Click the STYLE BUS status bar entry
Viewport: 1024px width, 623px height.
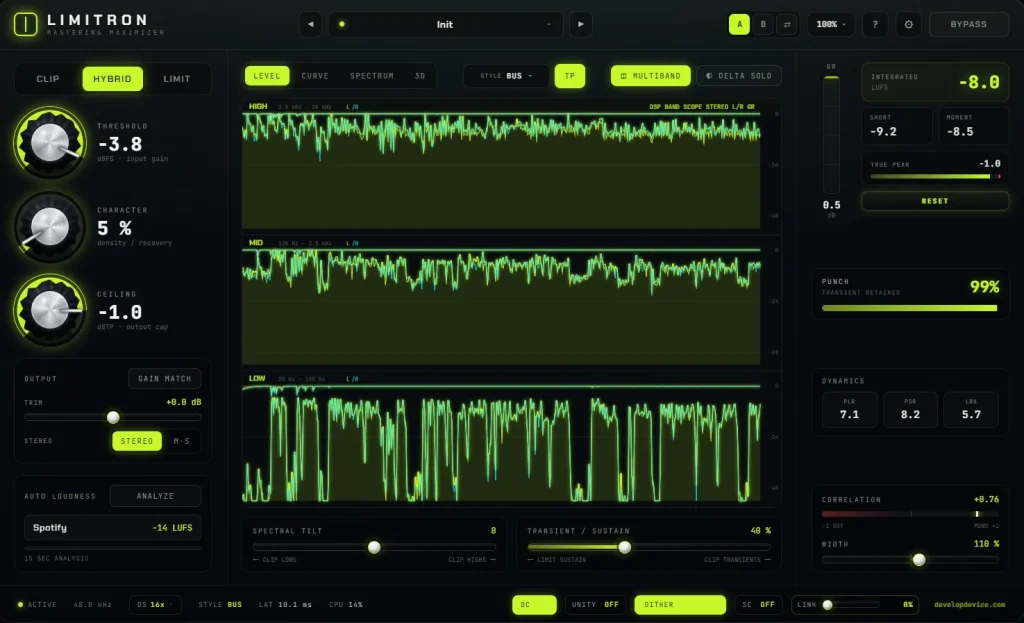pos(220,605)
